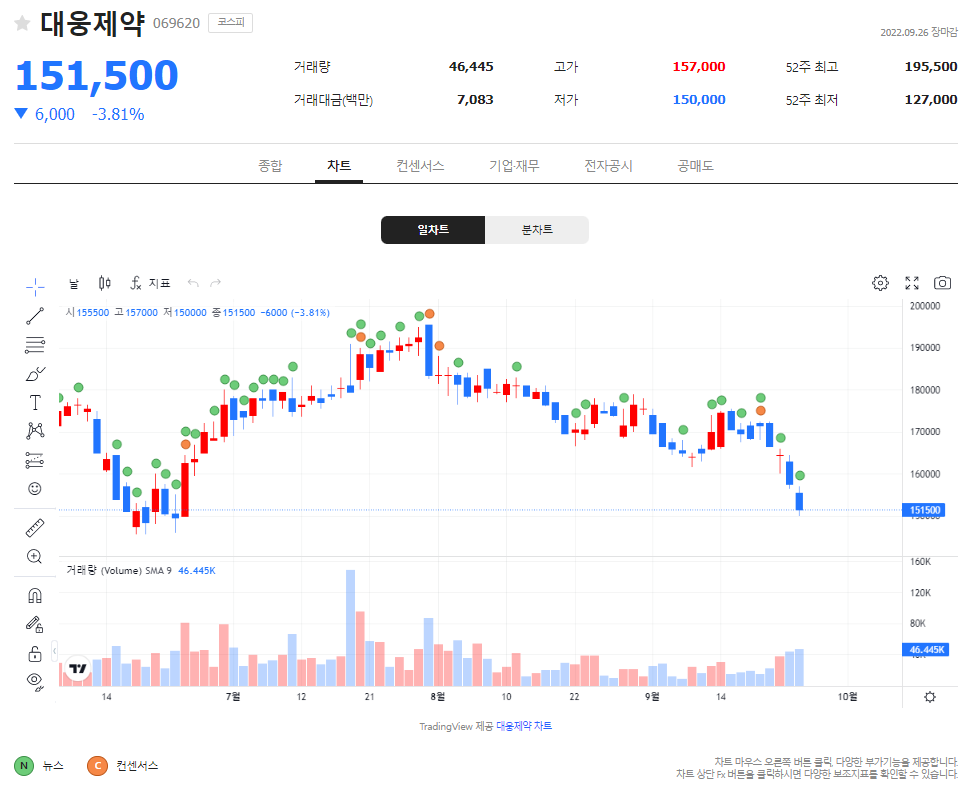This screenshot has width=976, height=803.
Task: Click the 거래대금 value 7,083
Action: (x=475, y=100)
